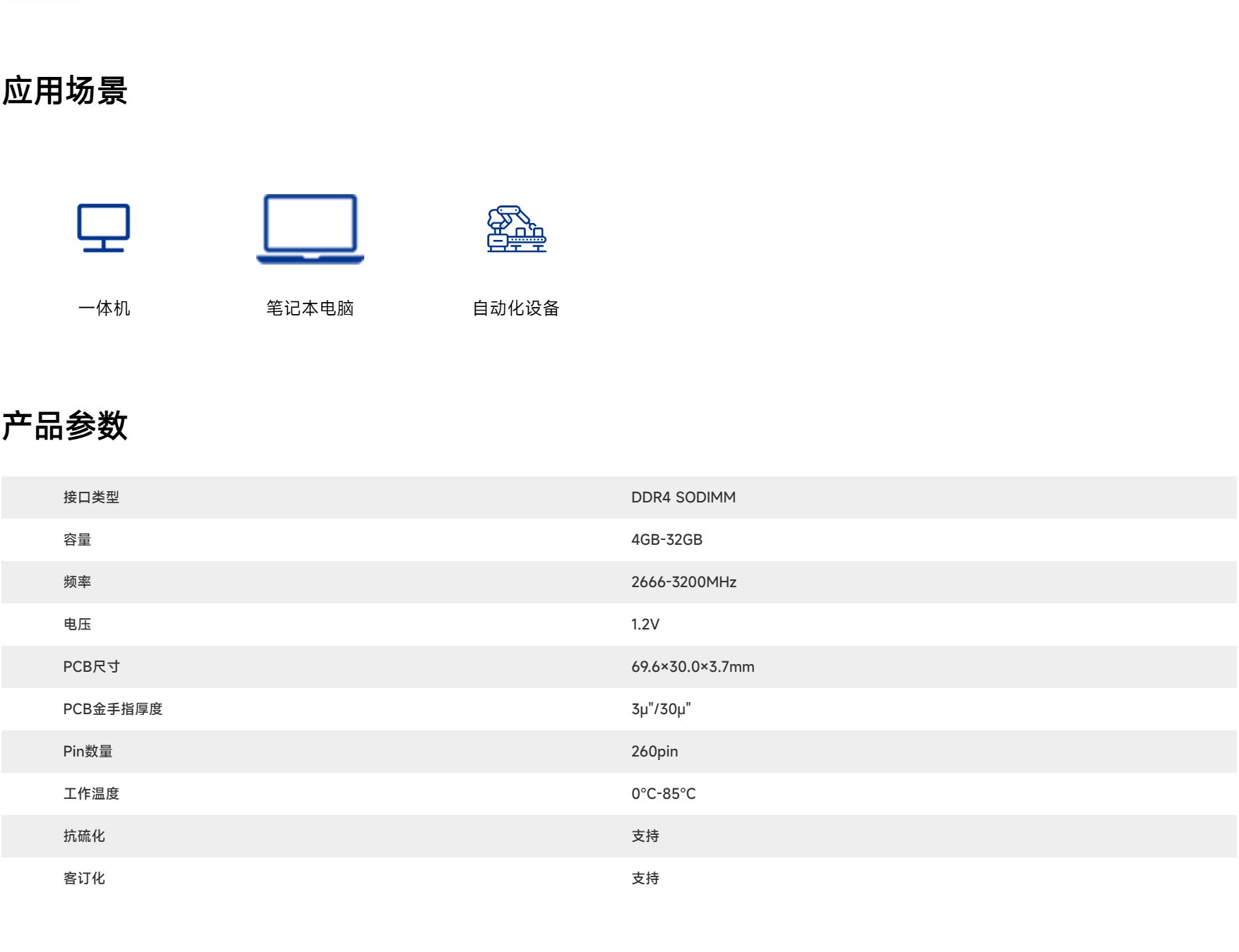Click the 接口类型 row label
Screen dimensions: 1239x952
click(x=91, y=498)
